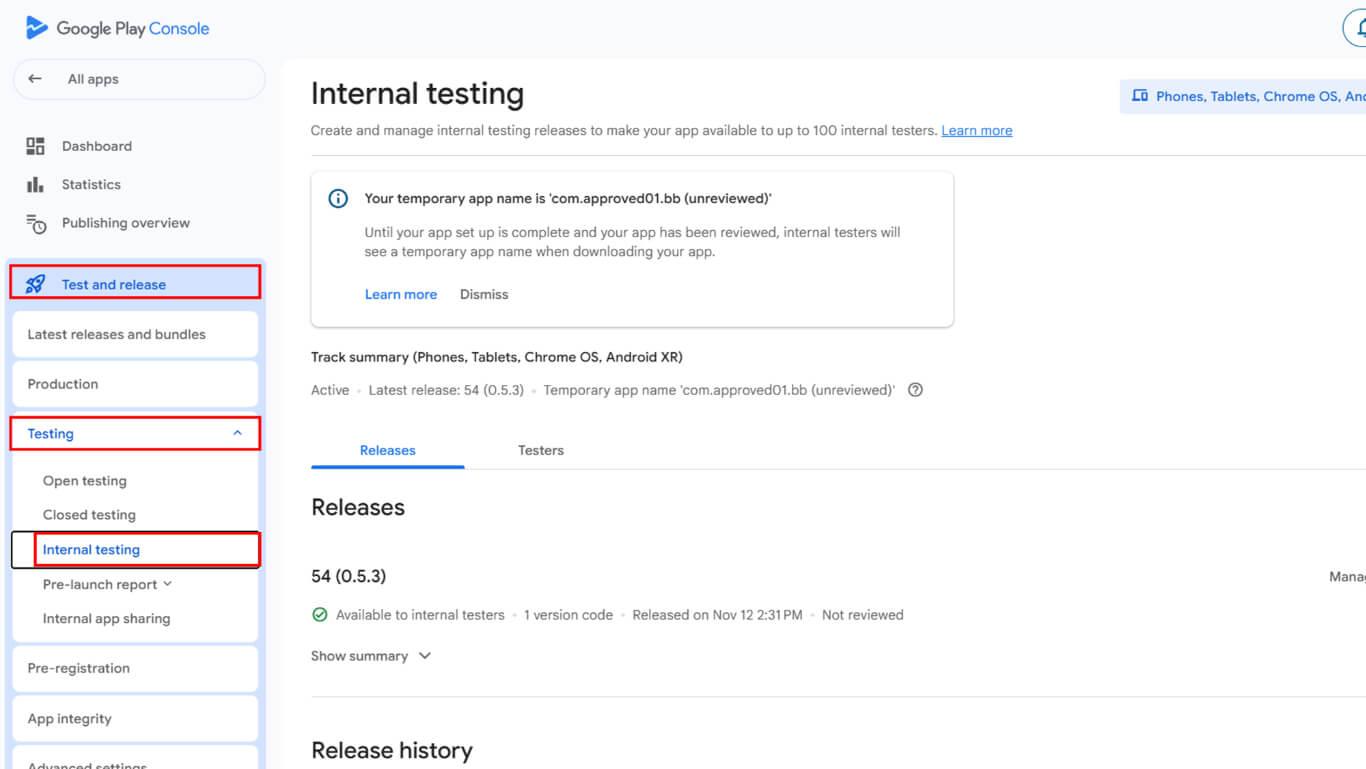Image resolution: width=1366 pixels, height=769 pixels.
Task: Expand Show summary for release 54
Action: tap(371, 656)
